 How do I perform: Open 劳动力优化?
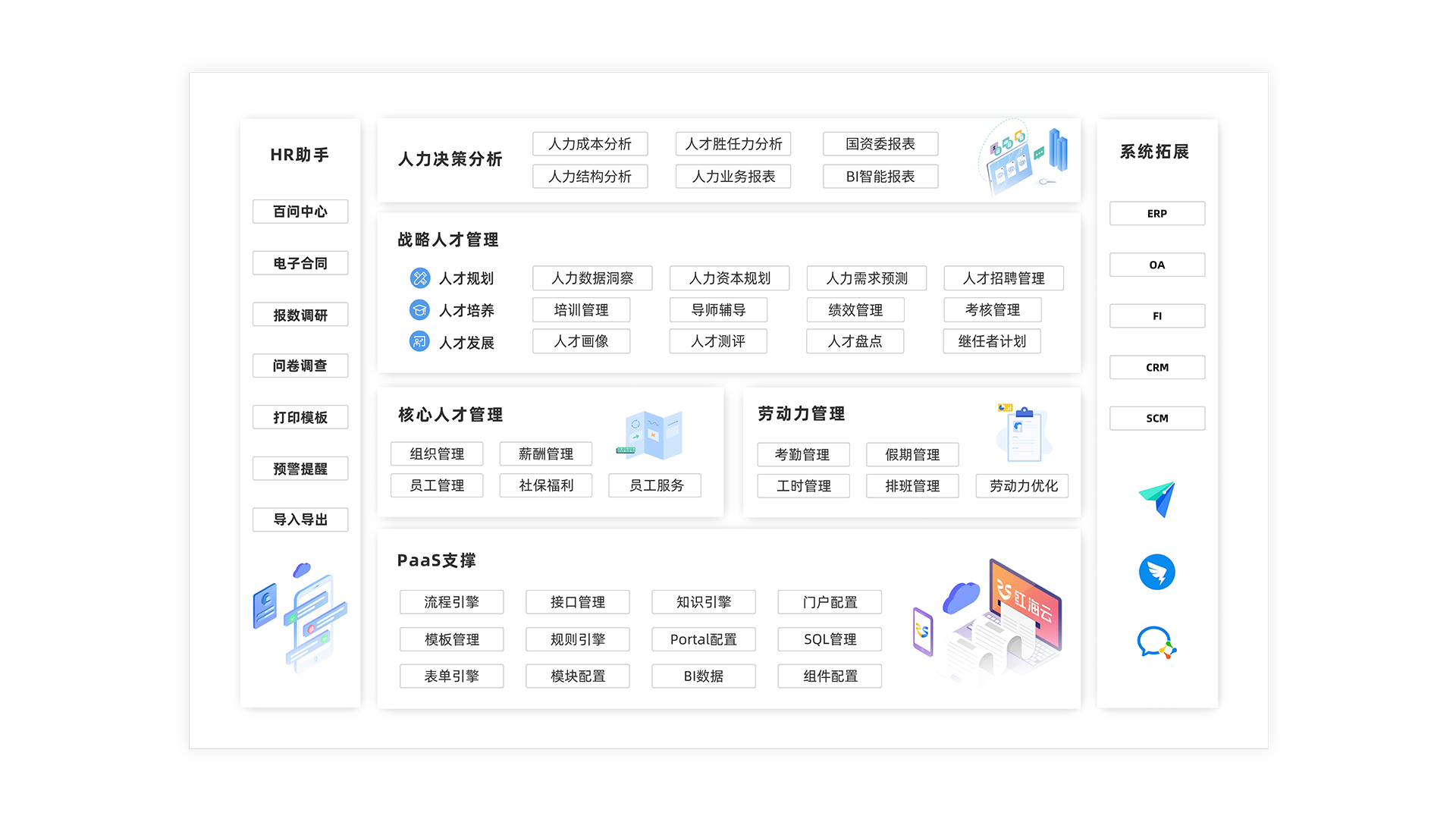coord(1022,486)
